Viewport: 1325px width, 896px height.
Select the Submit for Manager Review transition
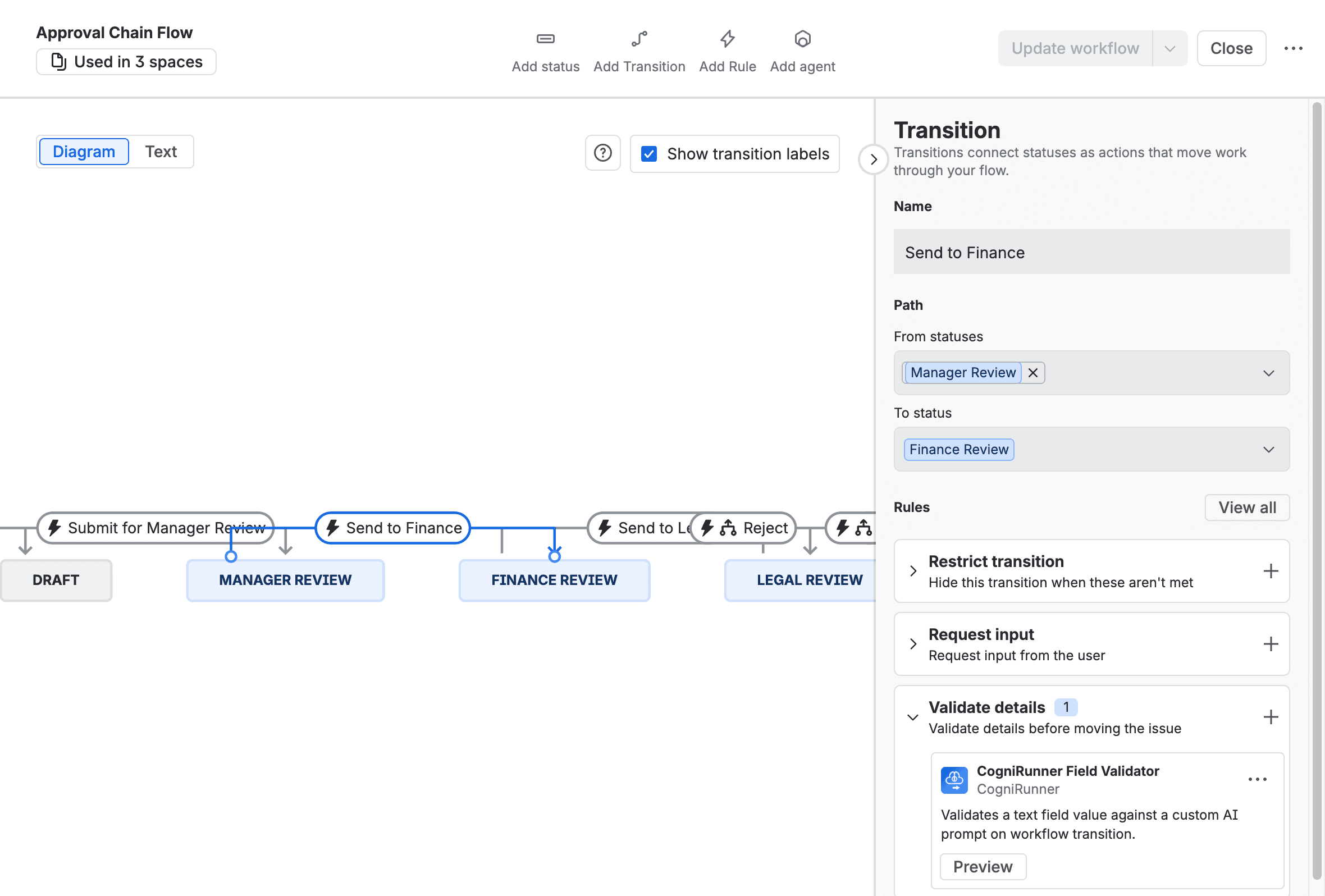155,528
